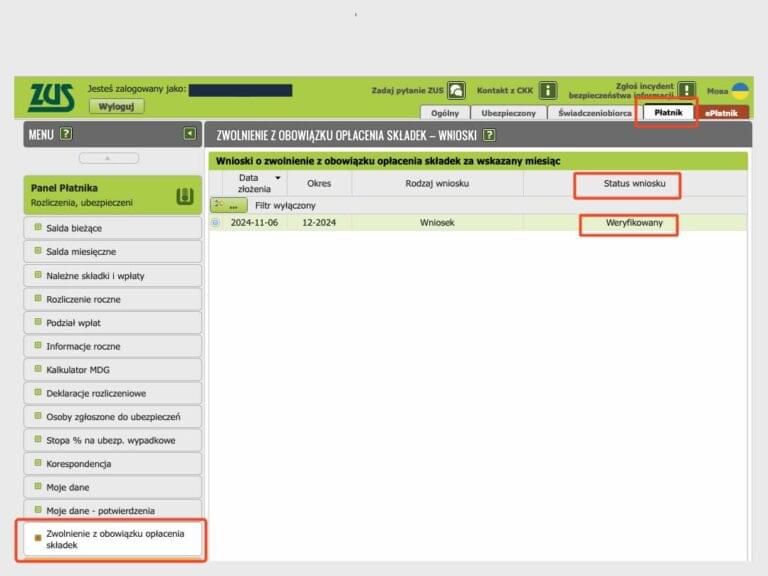Switch to the Świadczeniobiorca tab
The width and height of the screenshot is (768, 576).
(595, 113)
